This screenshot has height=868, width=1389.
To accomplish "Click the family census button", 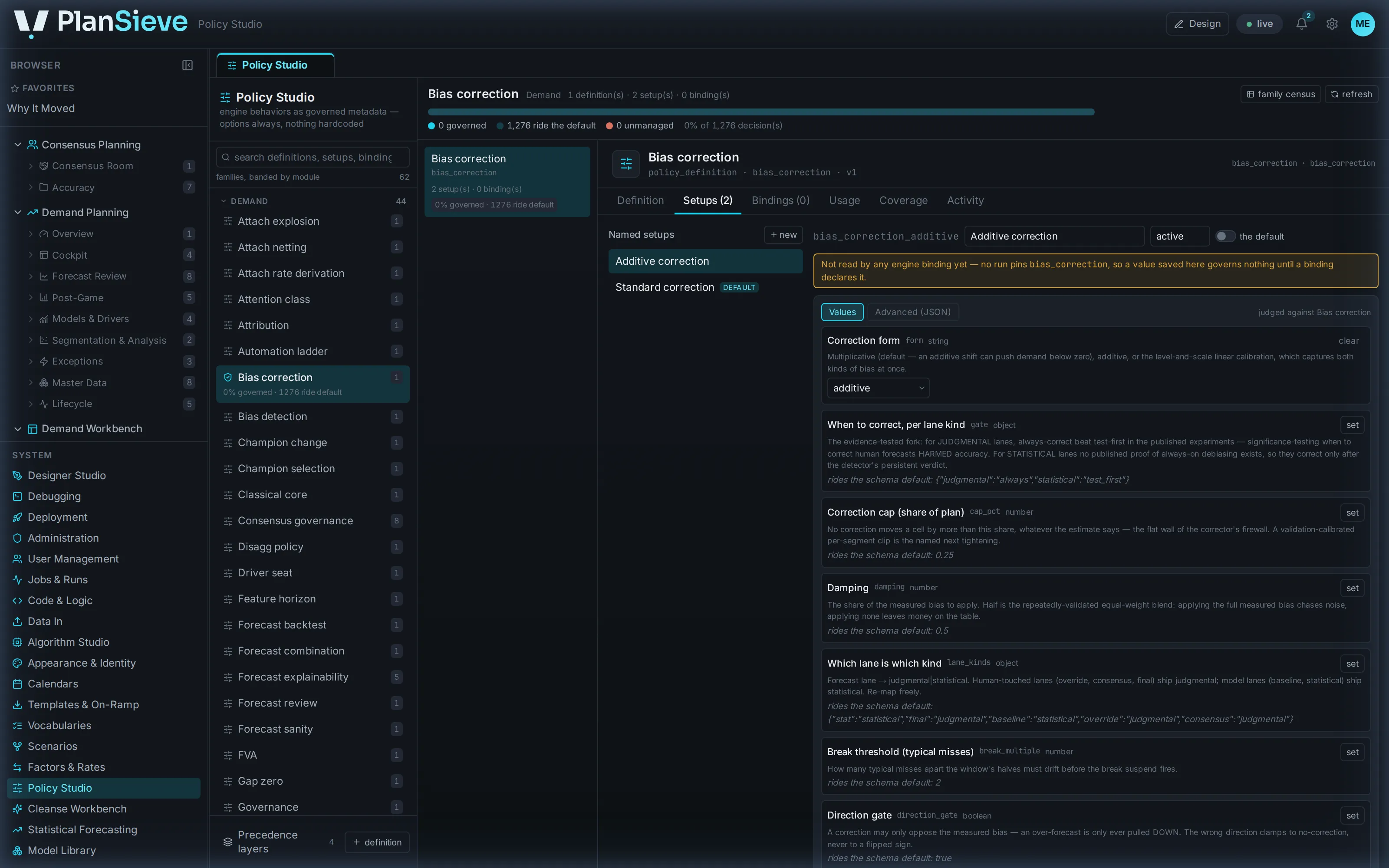I will click(x=1280, y=94).
